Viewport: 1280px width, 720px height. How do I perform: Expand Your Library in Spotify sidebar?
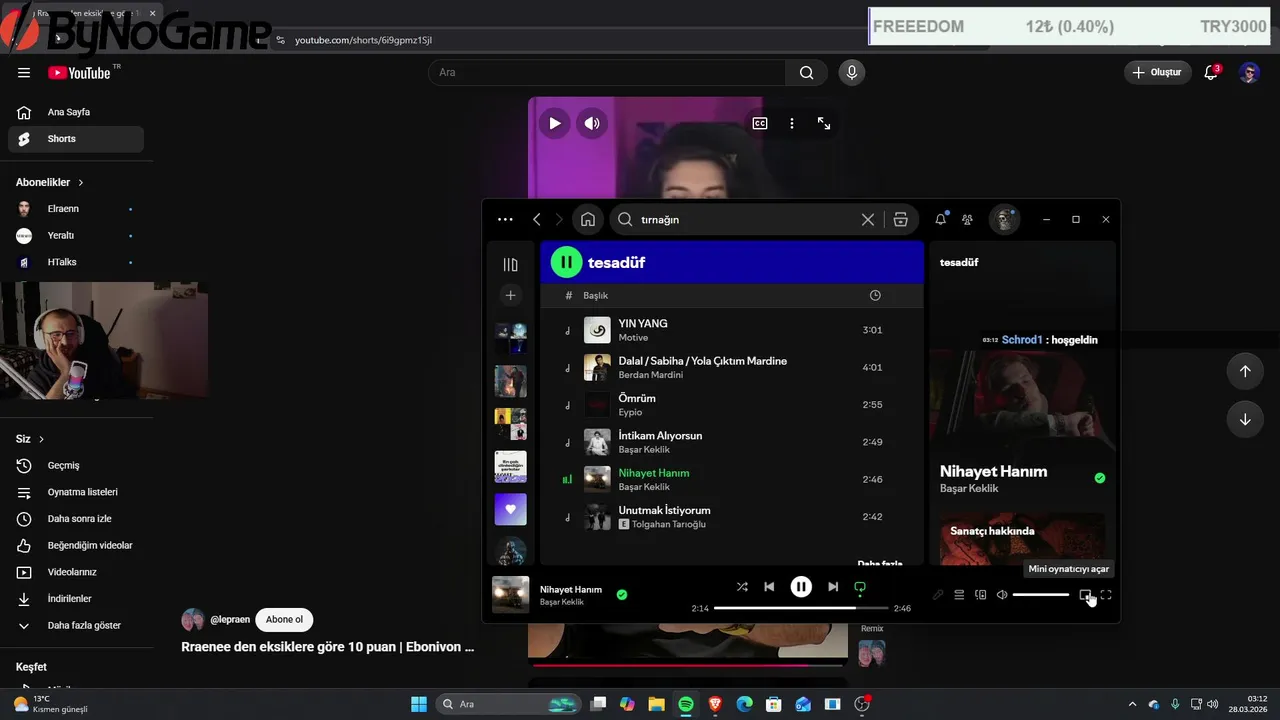coord(510,264)
